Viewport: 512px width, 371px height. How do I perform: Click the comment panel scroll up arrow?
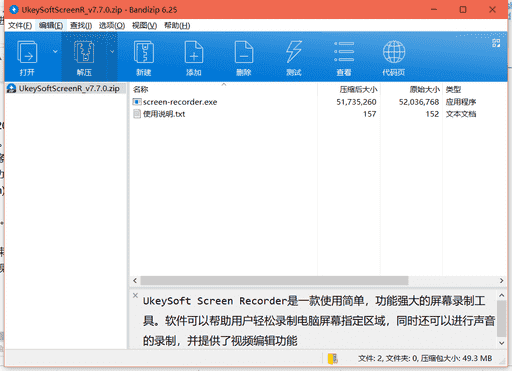click(501, 295)
